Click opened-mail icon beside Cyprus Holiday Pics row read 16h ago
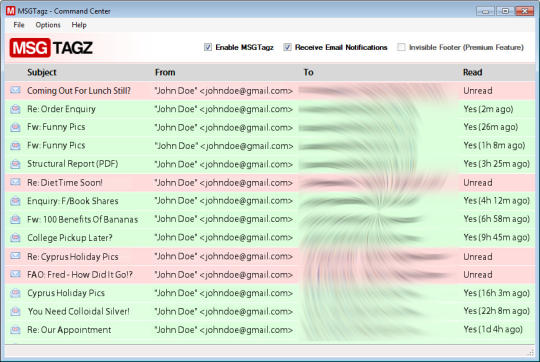Screen dimensions: 540x362 pyautogui.click(x=15, y=293)
